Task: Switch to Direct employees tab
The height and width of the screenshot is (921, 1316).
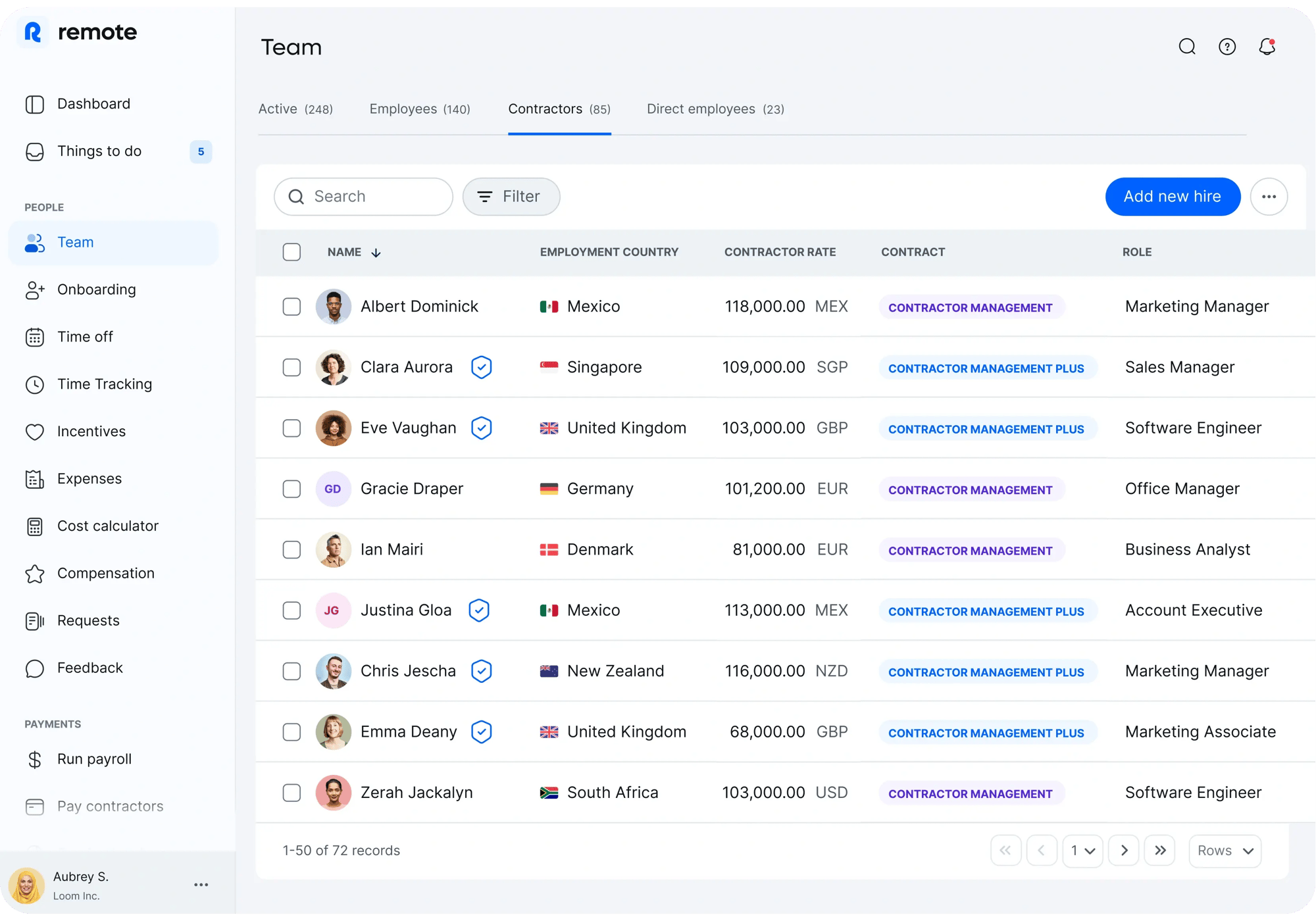Action: pos(715,109)
